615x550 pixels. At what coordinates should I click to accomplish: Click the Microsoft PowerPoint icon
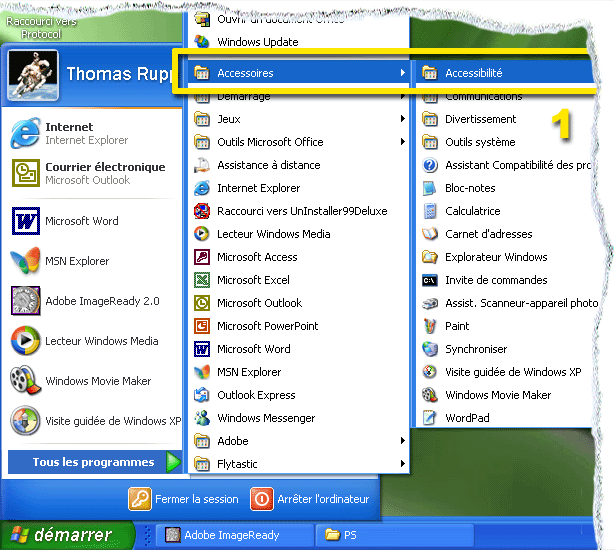coord(202,326)
